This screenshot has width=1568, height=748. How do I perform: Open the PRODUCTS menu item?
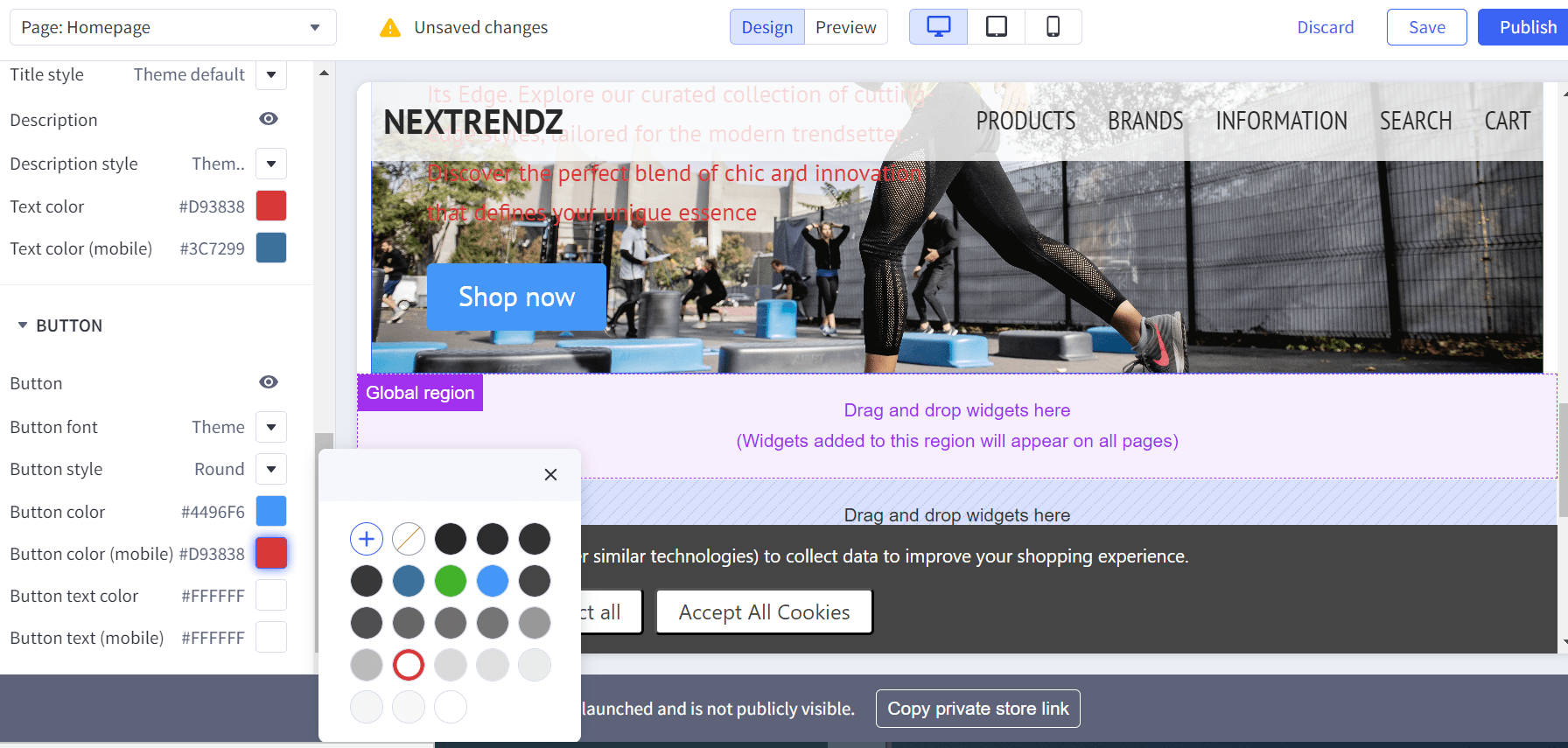pyautogui.click(x=1025, y=122)
